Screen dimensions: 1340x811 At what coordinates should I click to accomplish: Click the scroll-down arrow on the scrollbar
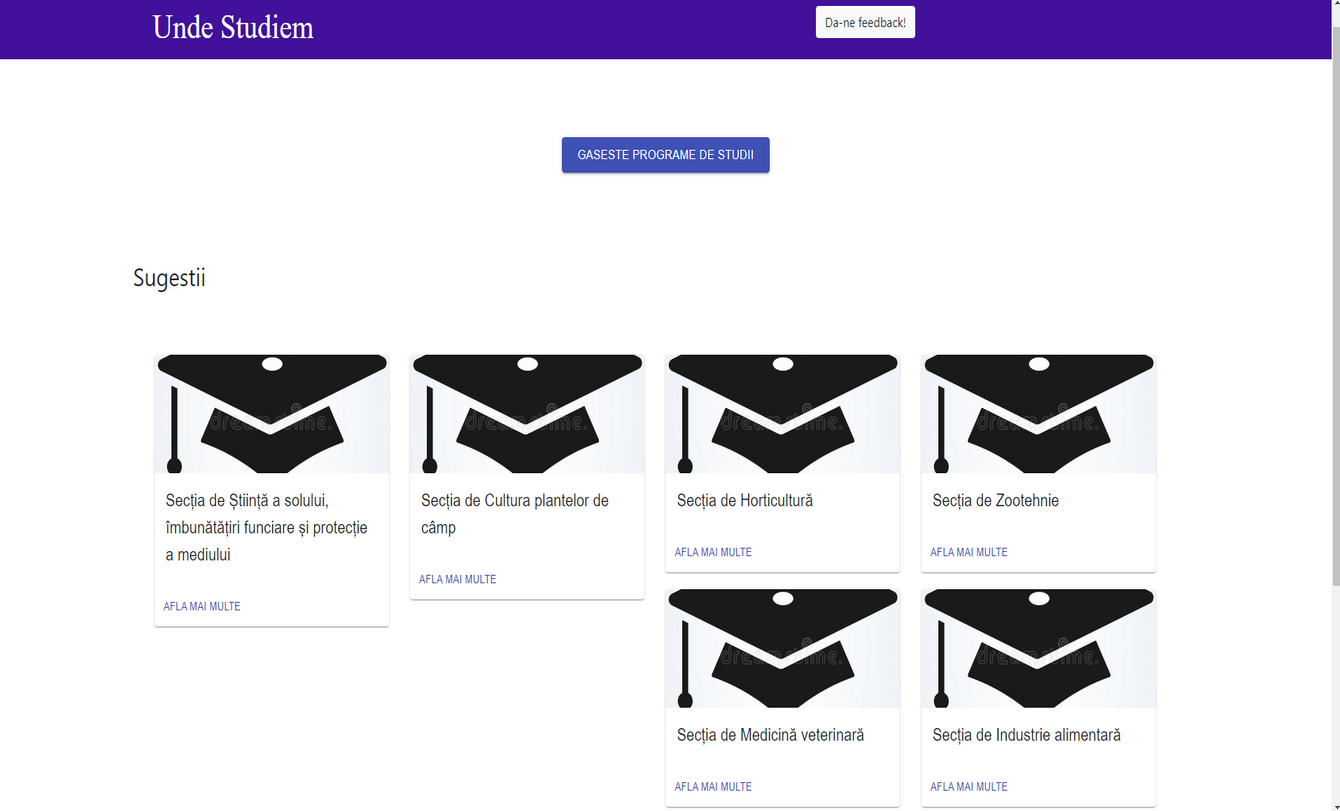point(1334,804)
